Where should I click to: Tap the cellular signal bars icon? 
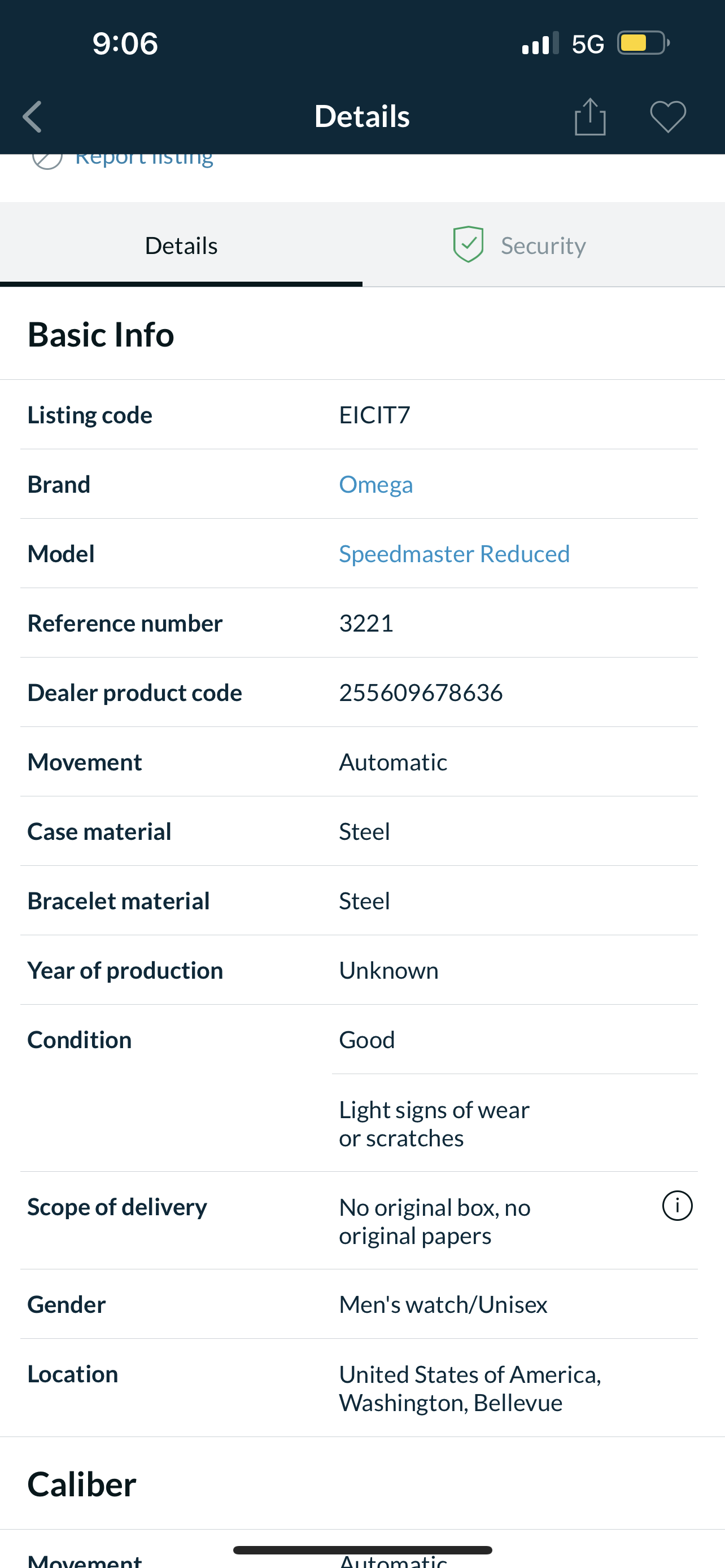tap(540, 43)
